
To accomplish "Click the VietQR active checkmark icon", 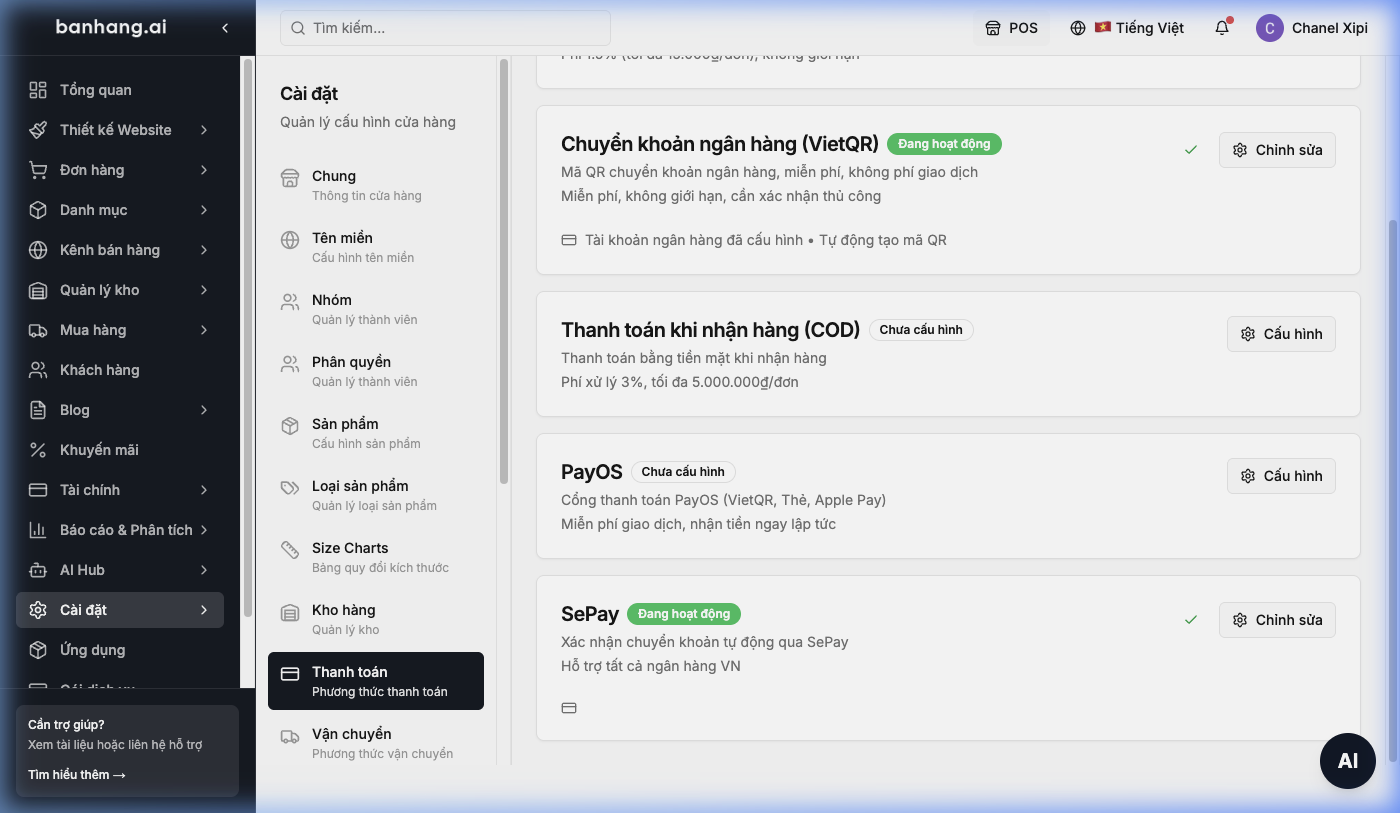I will click(1190, 150).
